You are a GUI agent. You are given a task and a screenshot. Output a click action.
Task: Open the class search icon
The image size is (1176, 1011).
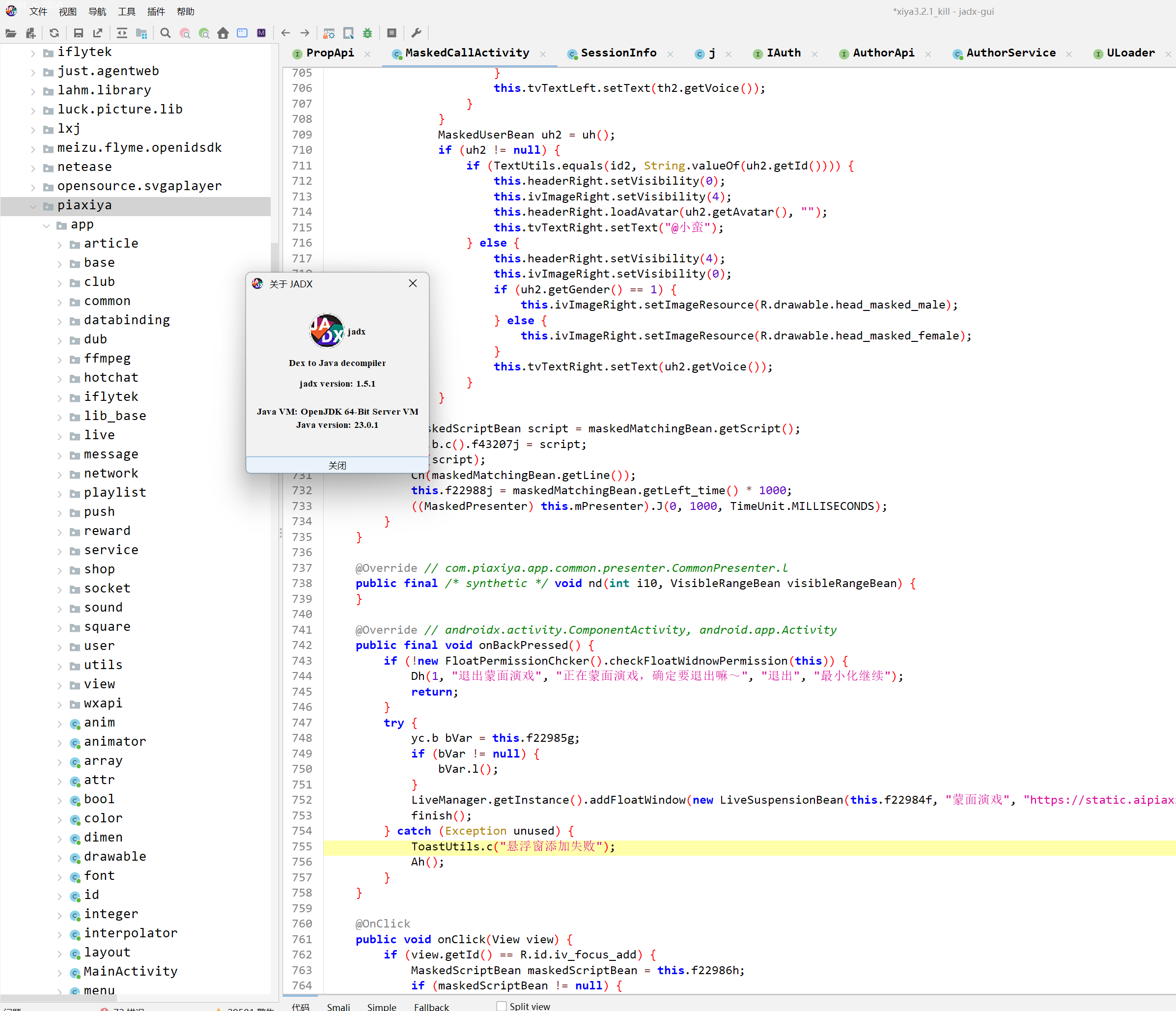tap(185, 33)
